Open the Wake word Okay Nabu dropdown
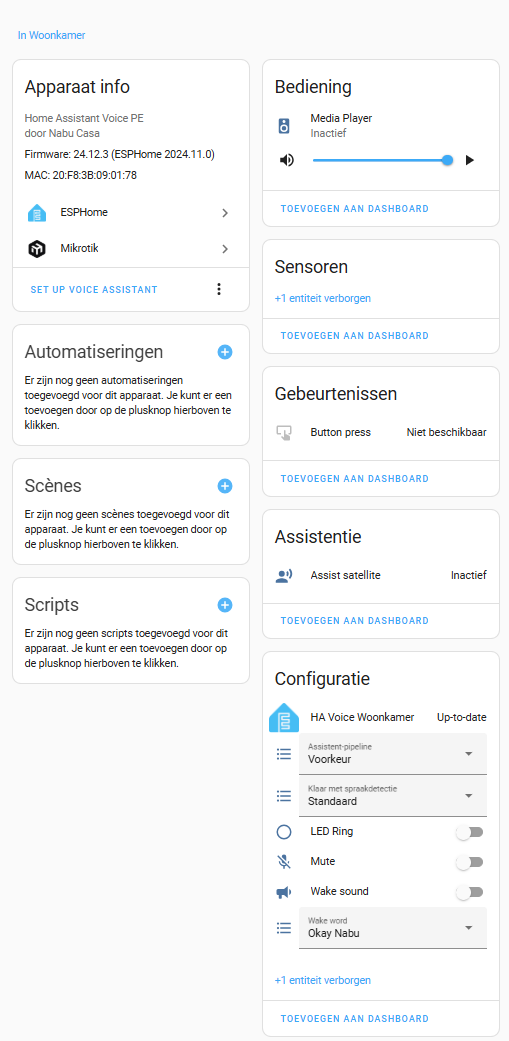509x1041 pixels. tap(393, 927)
